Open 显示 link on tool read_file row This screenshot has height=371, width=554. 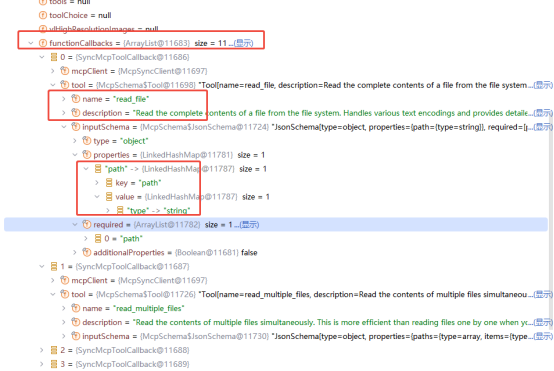[x=543, y=85]
